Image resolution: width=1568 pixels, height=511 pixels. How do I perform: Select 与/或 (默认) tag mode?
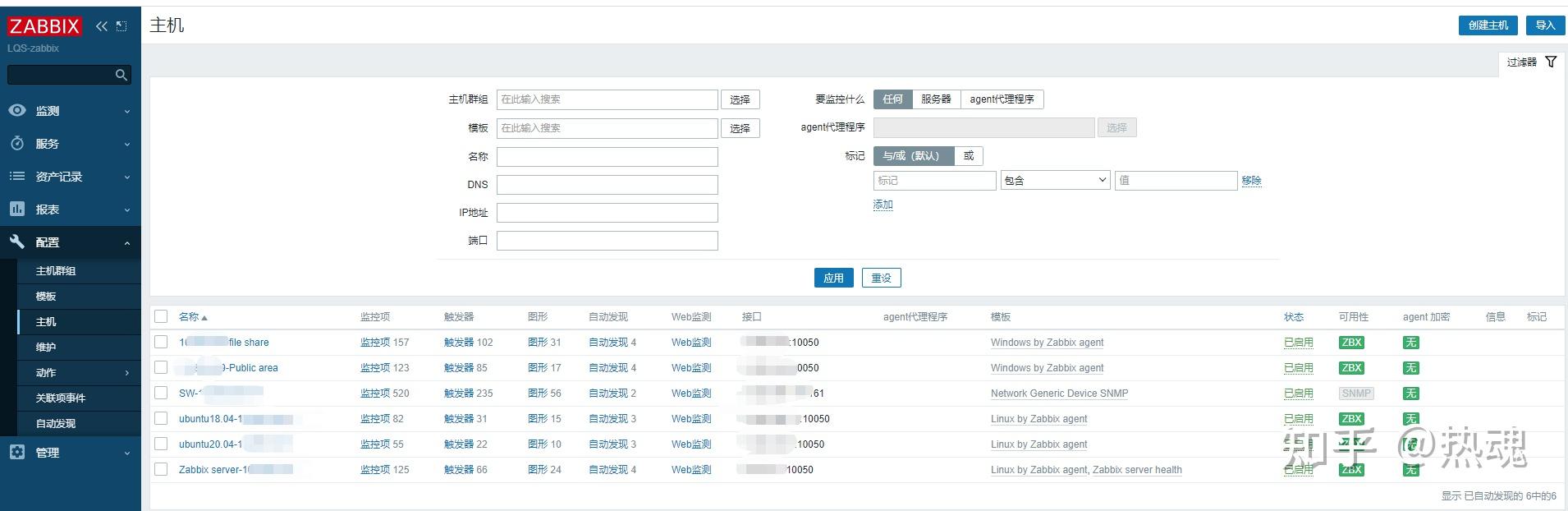(x=914, y=156)
